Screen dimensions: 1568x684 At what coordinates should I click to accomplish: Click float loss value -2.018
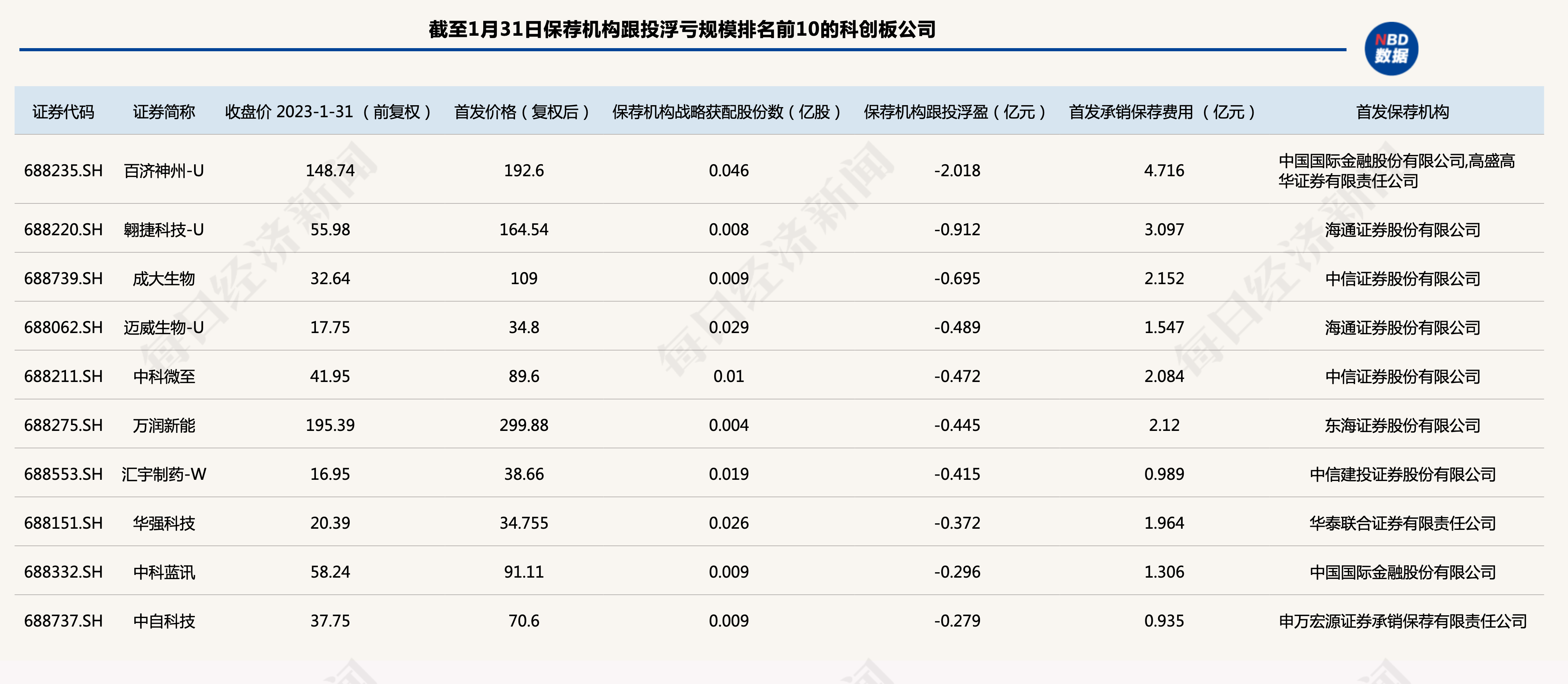(957, 170)
